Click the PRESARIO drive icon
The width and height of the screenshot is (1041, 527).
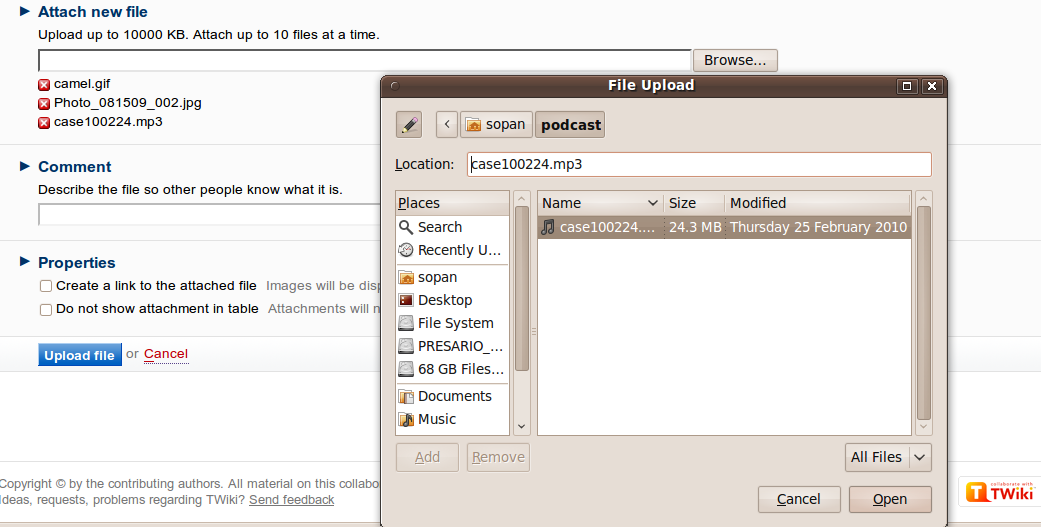[406, 346]
